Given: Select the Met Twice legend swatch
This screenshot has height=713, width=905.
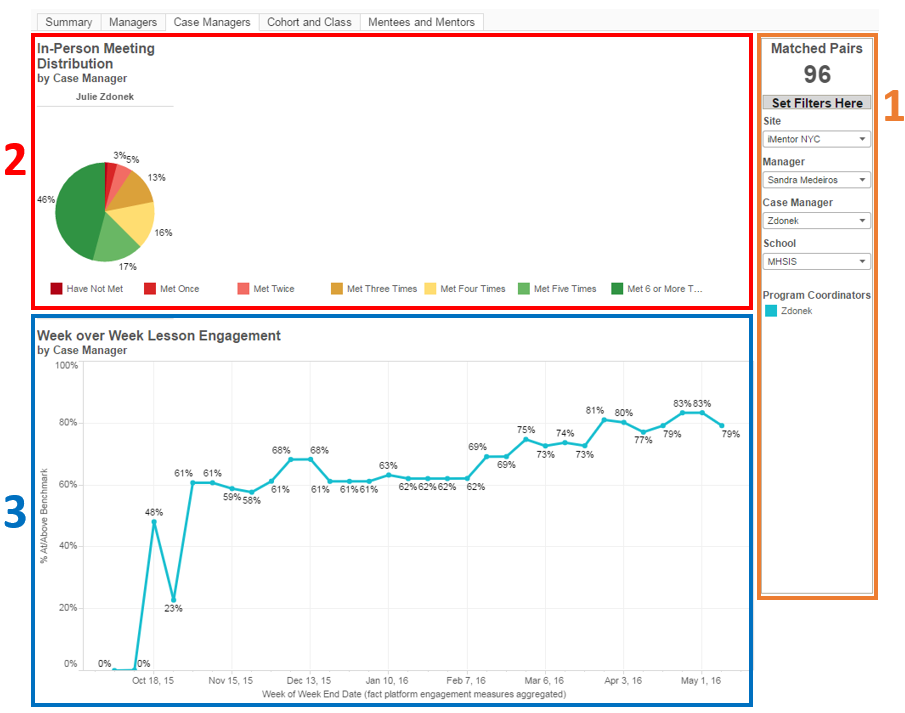Looking at the screenshot, I should click(243, 289).
